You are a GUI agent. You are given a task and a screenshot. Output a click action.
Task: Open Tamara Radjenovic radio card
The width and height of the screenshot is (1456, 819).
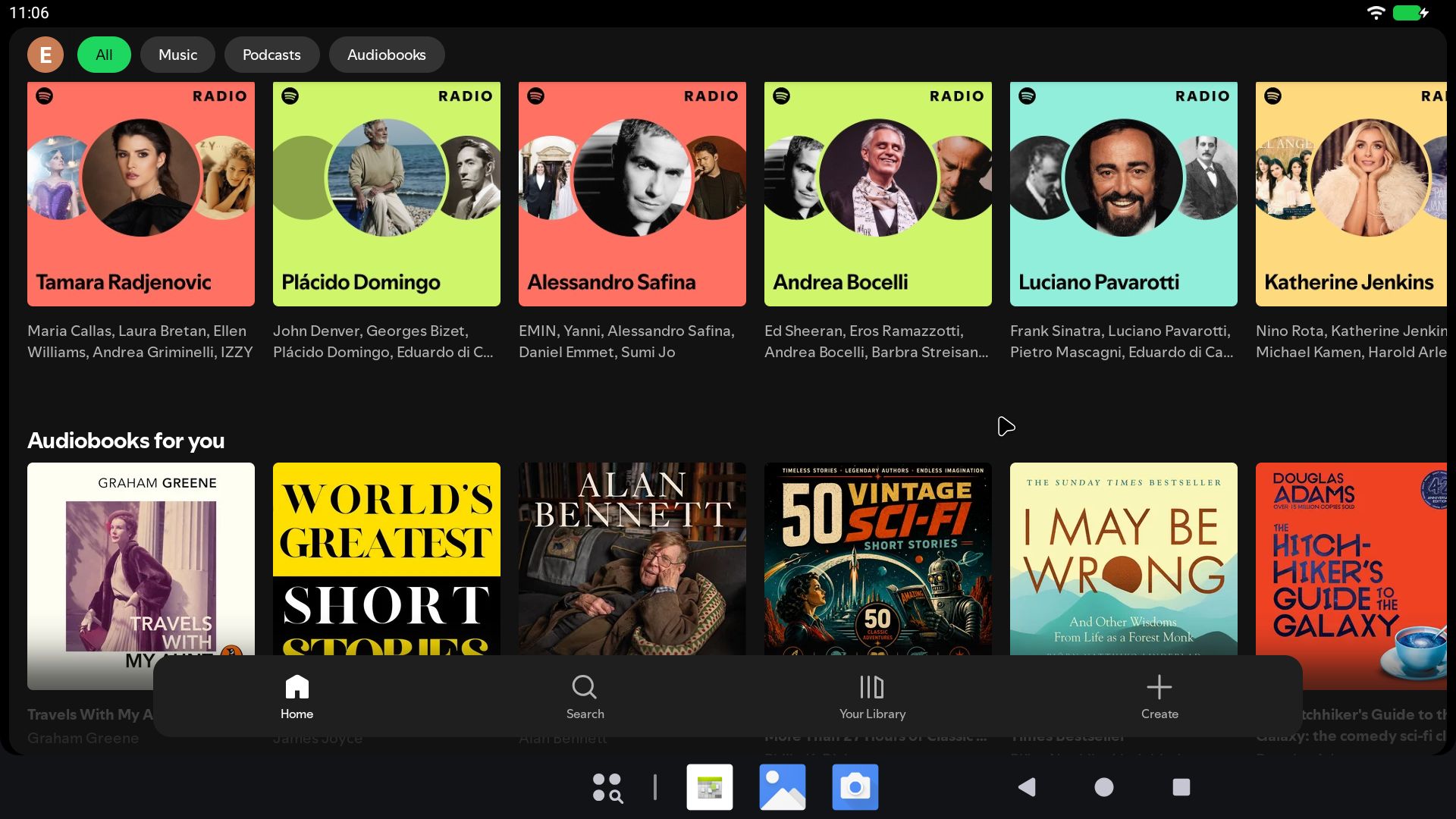[x=141, y=194]
